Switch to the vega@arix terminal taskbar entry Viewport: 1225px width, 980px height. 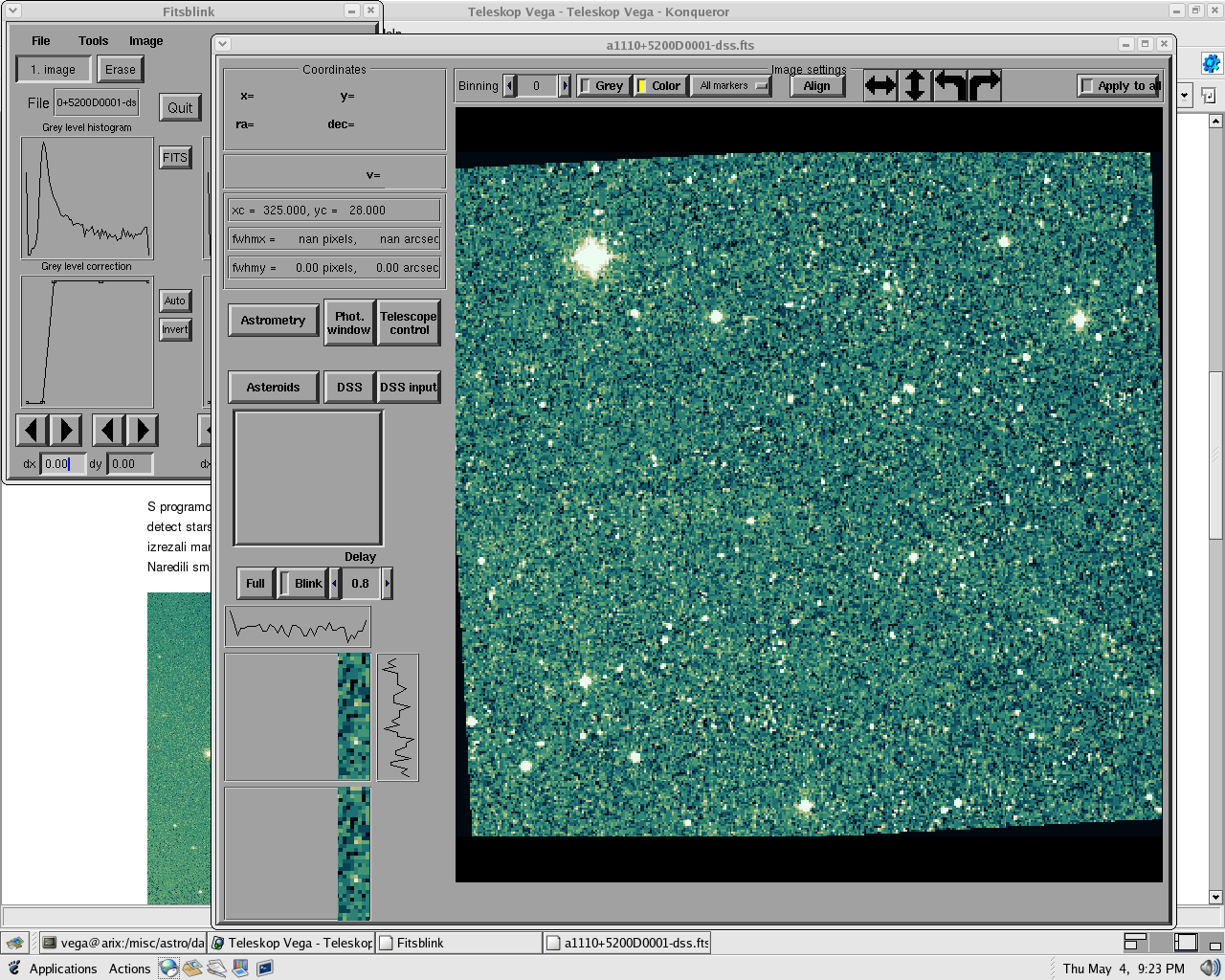coord(123,943)
